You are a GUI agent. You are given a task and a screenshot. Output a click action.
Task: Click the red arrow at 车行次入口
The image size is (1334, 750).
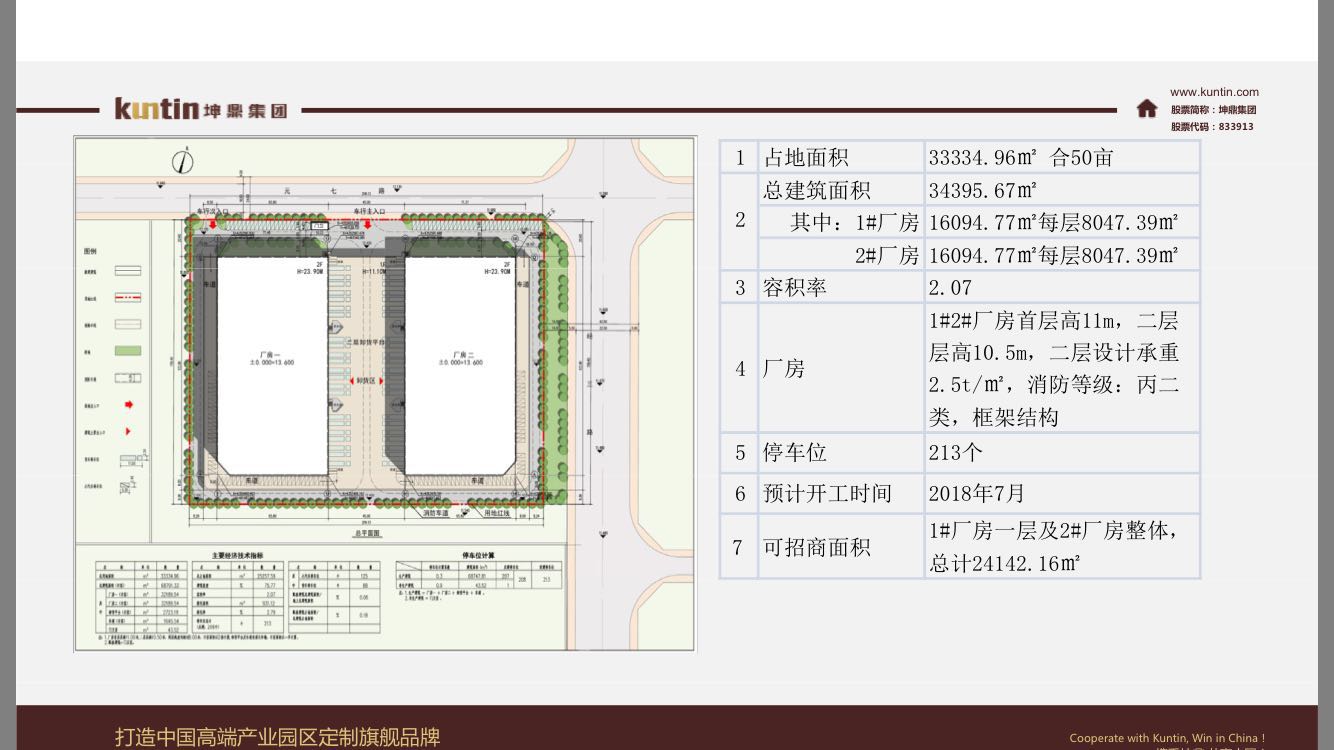pos(212,224)
